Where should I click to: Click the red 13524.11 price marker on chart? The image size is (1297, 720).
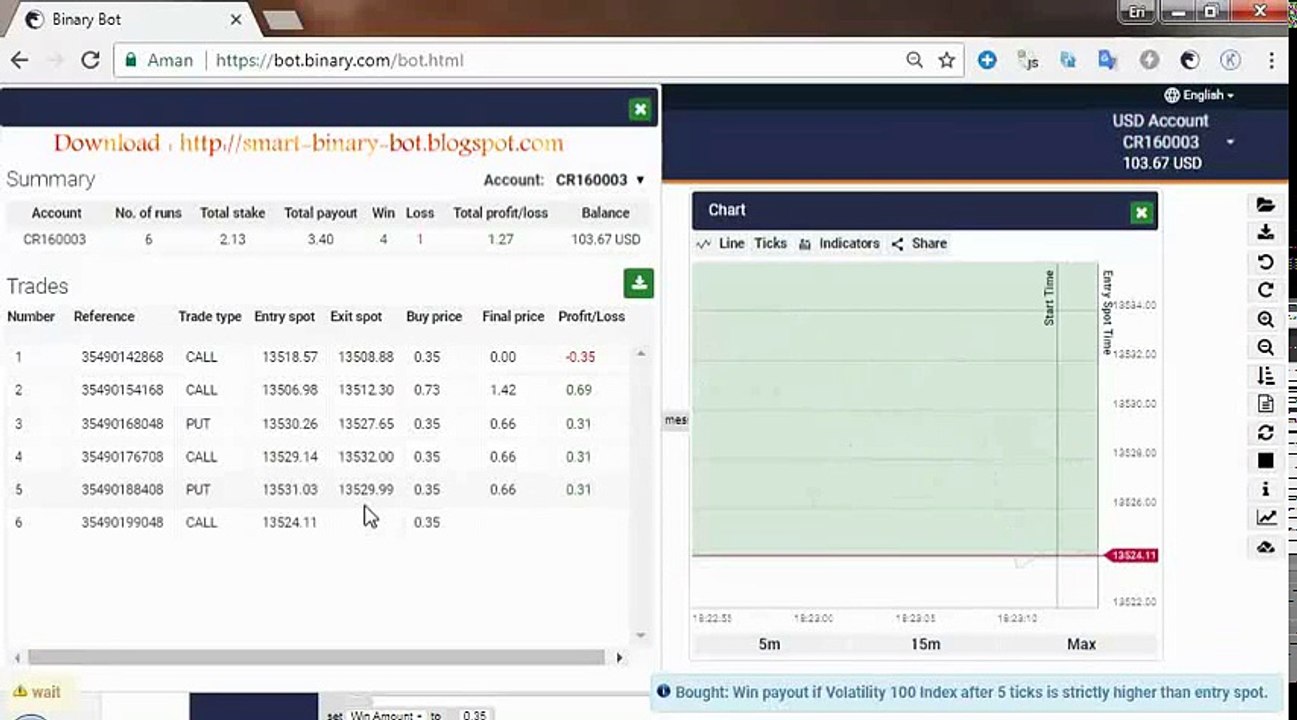pos(1131,555)
